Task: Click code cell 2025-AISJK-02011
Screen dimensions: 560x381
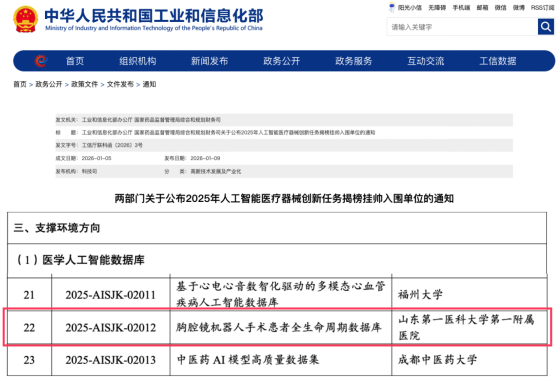Action: click(x=110, y=295)
